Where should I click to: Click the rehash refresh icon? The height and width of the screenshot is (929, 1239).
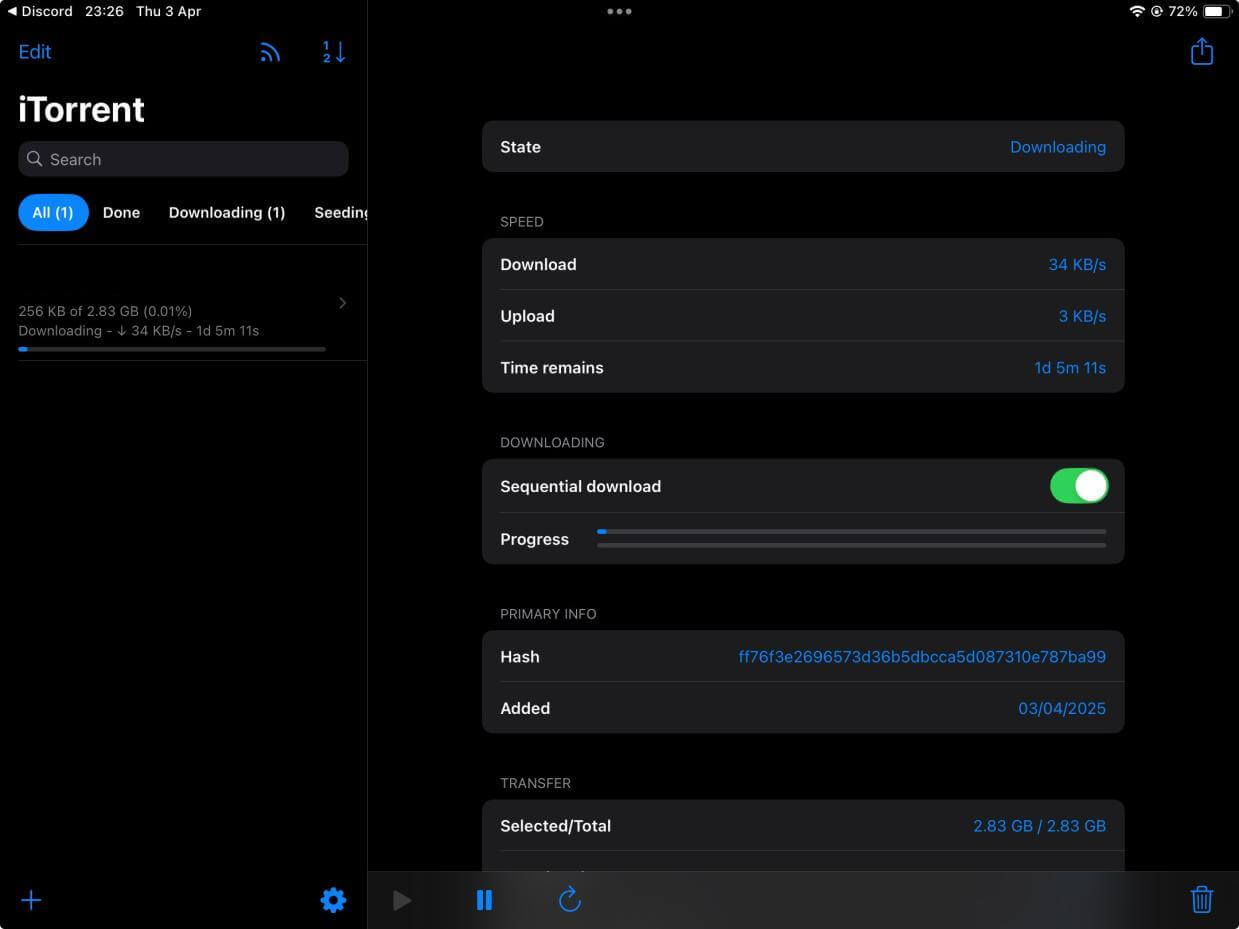(569, 900)
